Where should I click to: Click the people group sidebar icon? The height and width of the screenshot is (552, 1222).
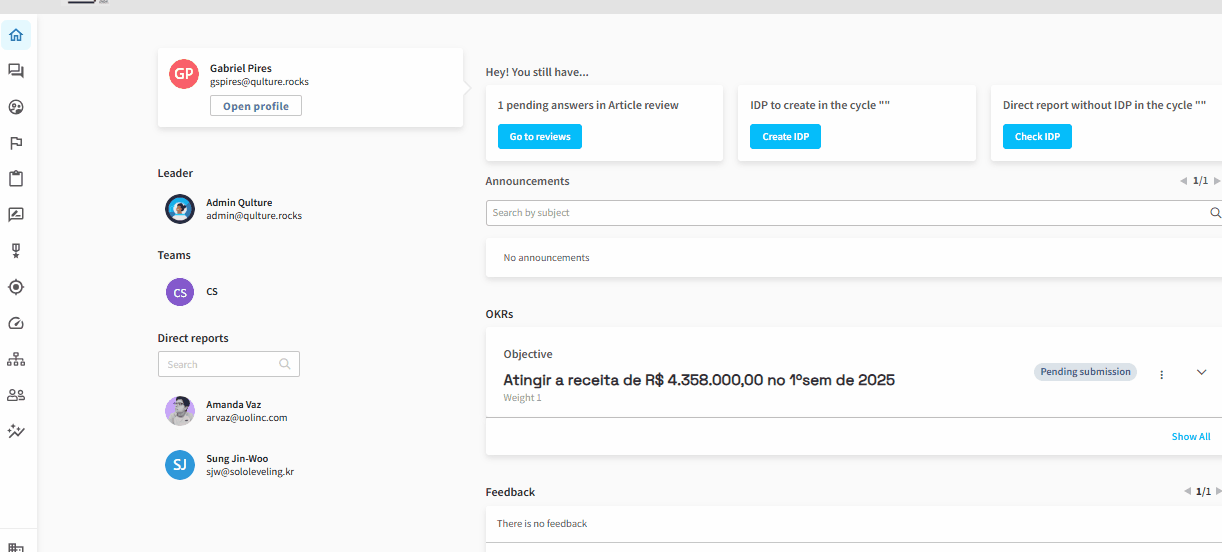pyautogui.click(x=16, y=395)
